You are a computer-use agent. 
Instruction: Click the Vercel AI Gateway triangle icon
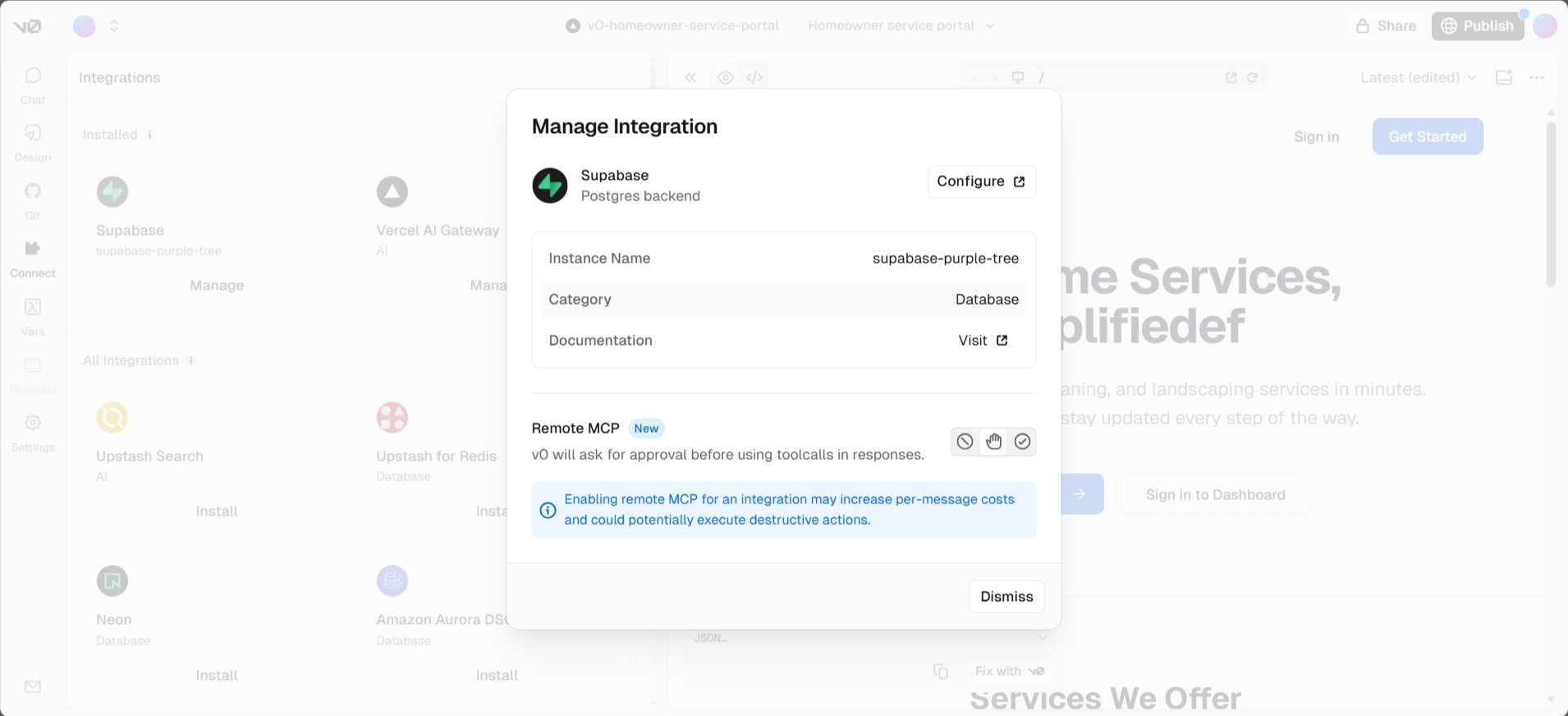392,191
